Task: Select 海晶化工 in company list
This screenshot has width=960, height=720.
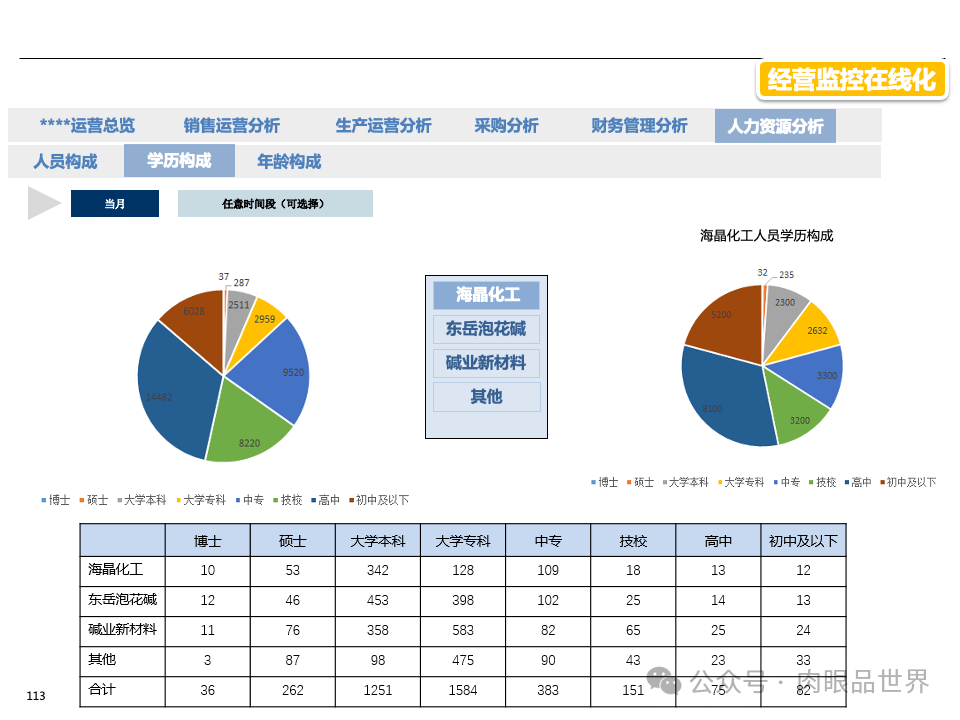Action: coord(487,295)
